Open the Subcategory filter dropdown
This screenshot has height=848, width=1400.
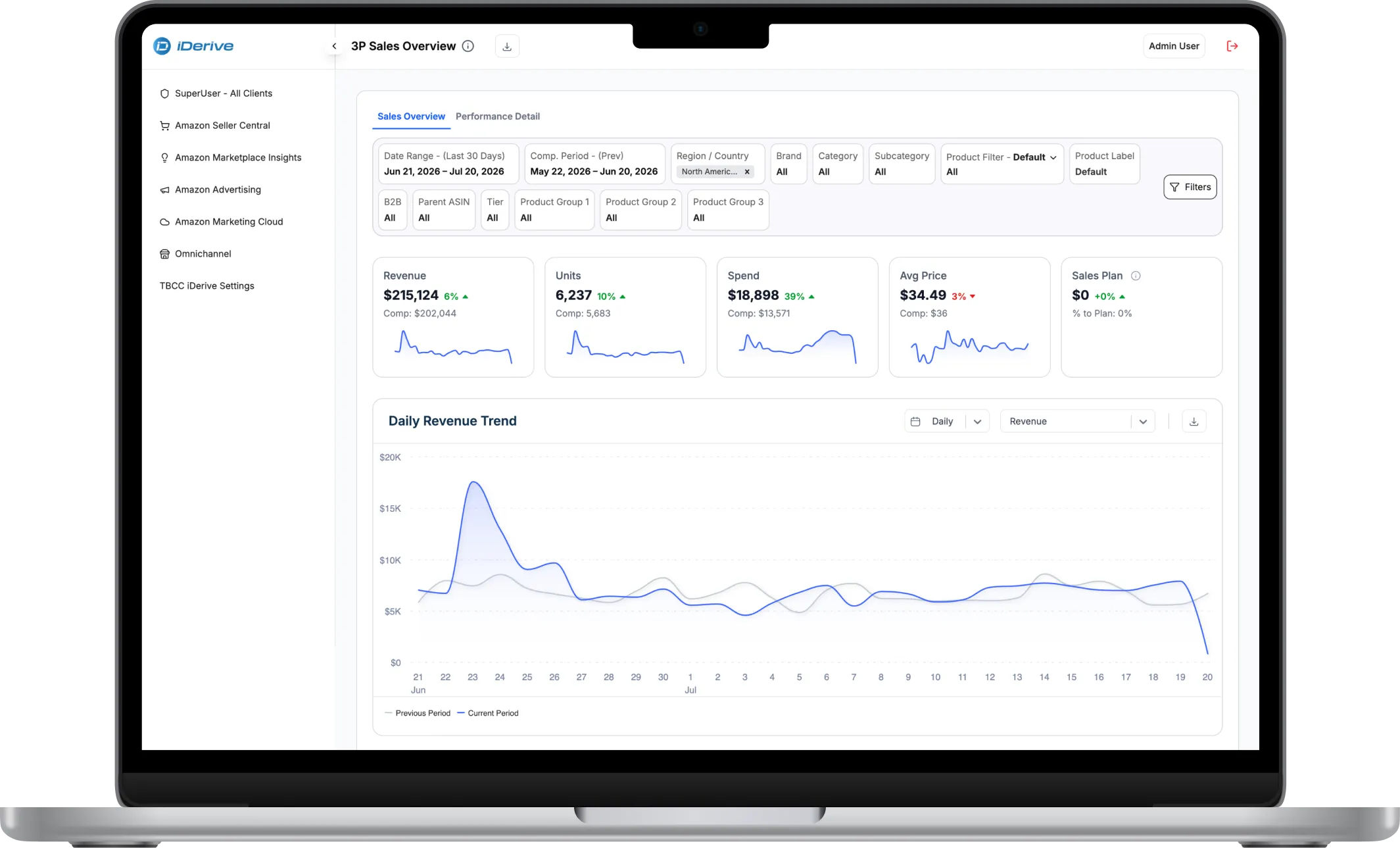pos(902,164)
